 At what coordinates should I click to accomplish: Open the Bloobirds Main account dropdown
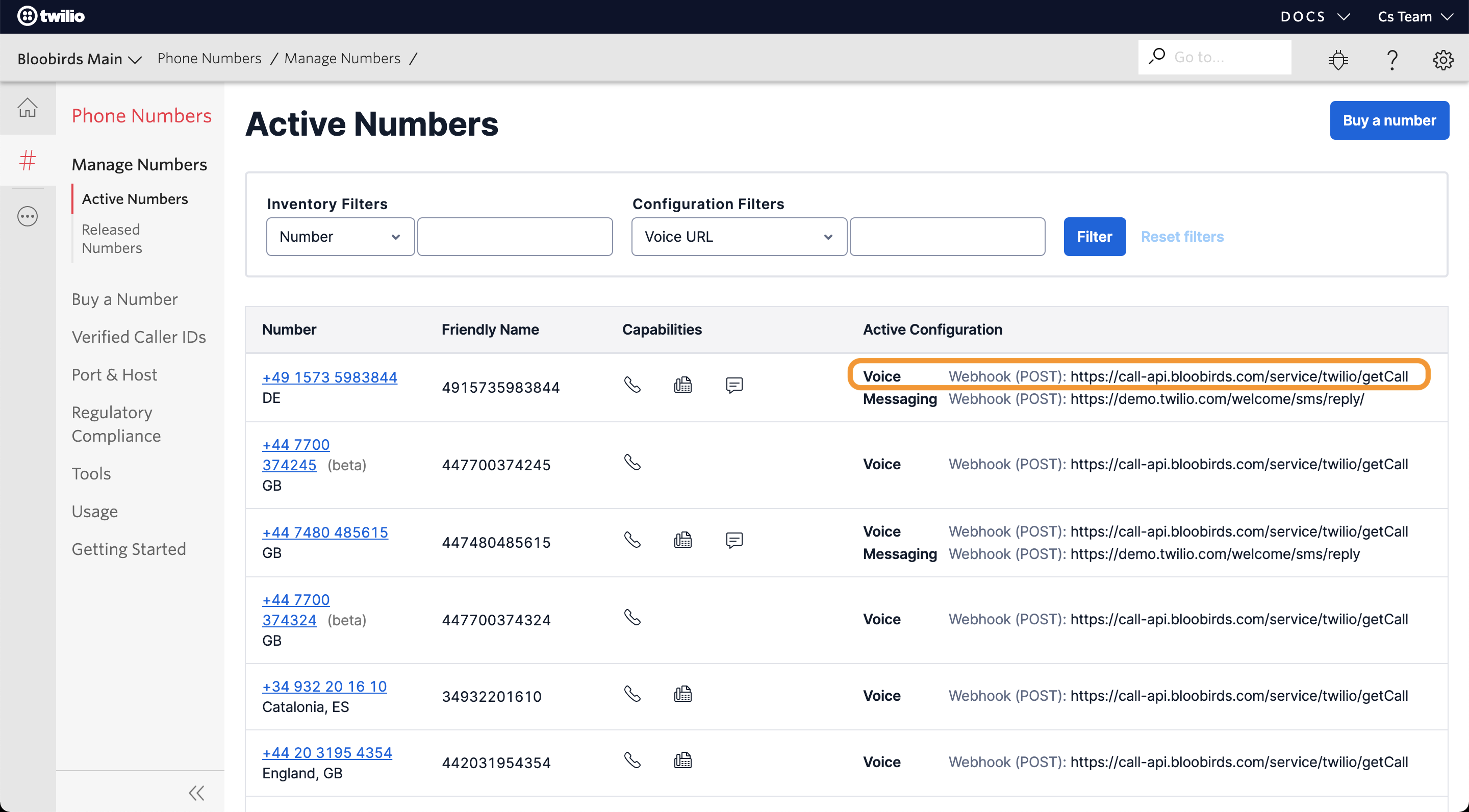[79, 59]
